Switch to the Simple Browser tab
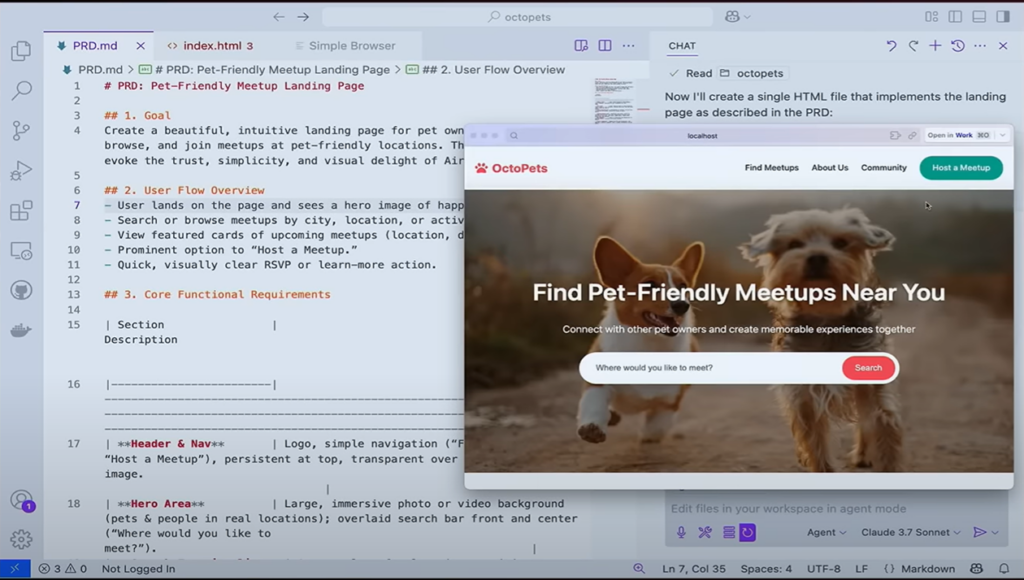 click(x=351, y=46)
